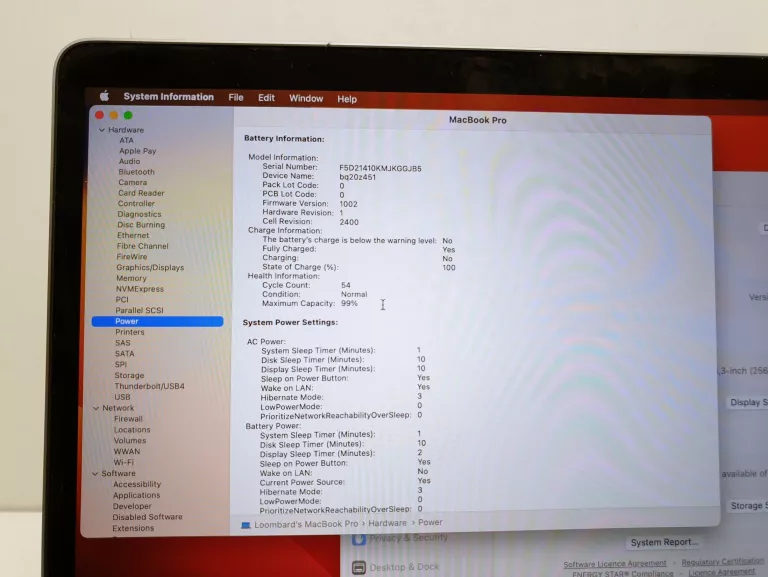Select USB in the sidebar

point(122,397)
